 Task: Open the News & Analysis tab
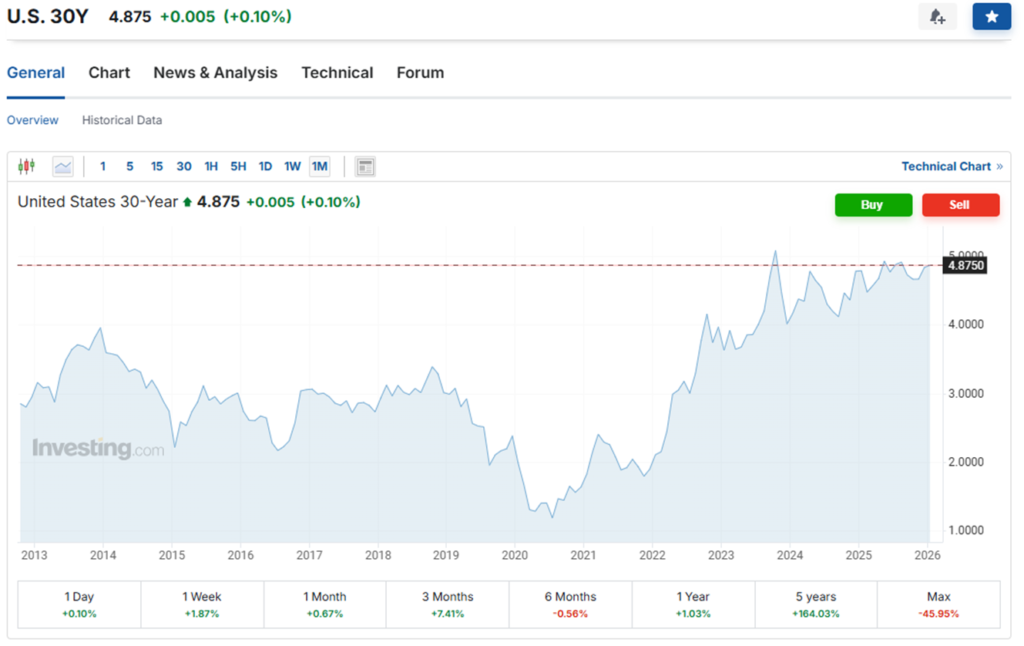click(215, 73)
